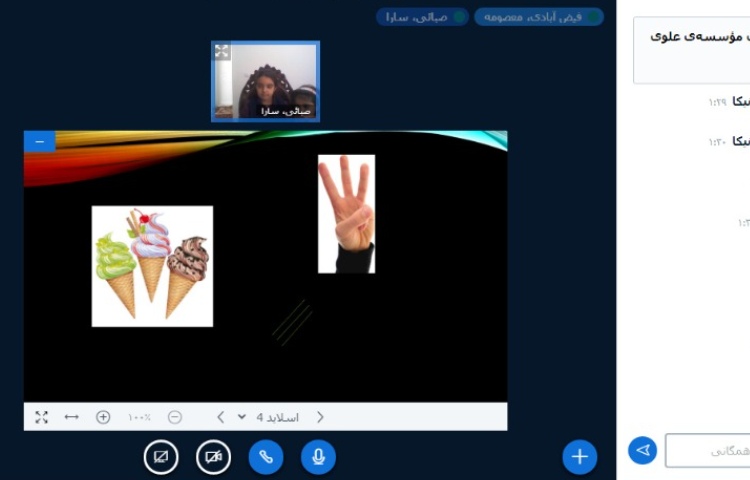Send chat message with the paper plane icon

(x=643, y=451)
